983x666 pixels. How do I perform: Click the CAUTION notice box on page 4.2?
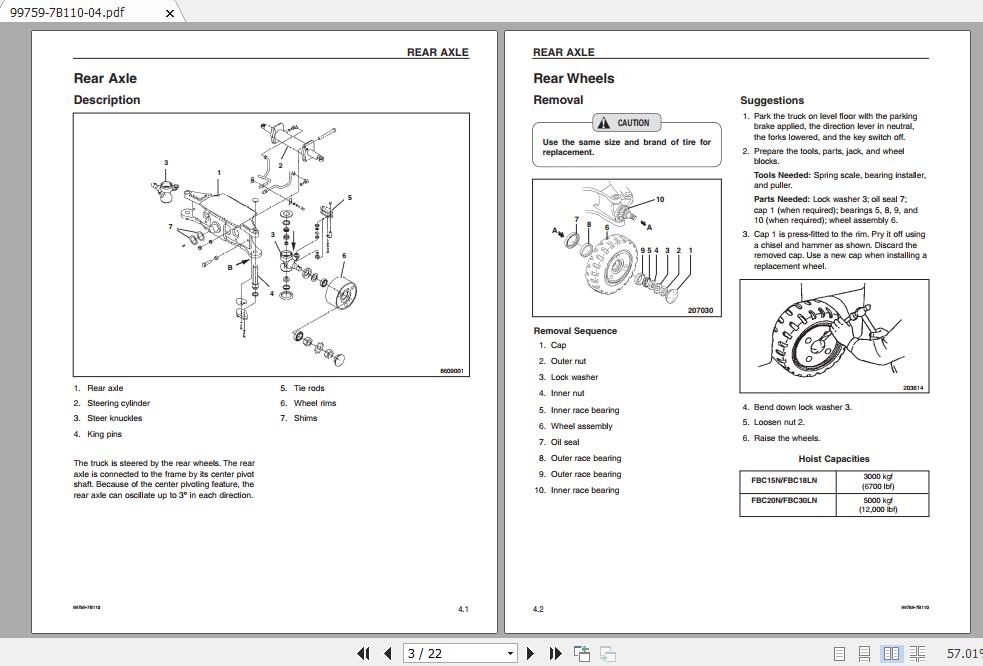(x=627, y=138)
